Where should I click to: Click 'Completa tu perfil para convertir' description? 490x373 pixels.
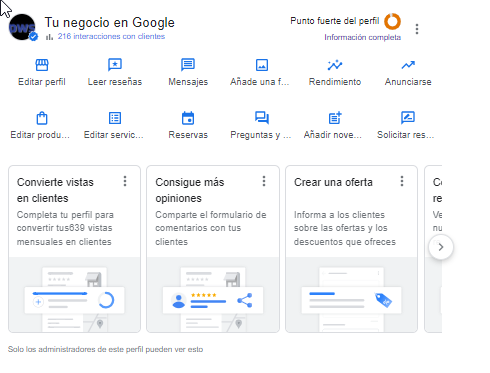point(65,228)
